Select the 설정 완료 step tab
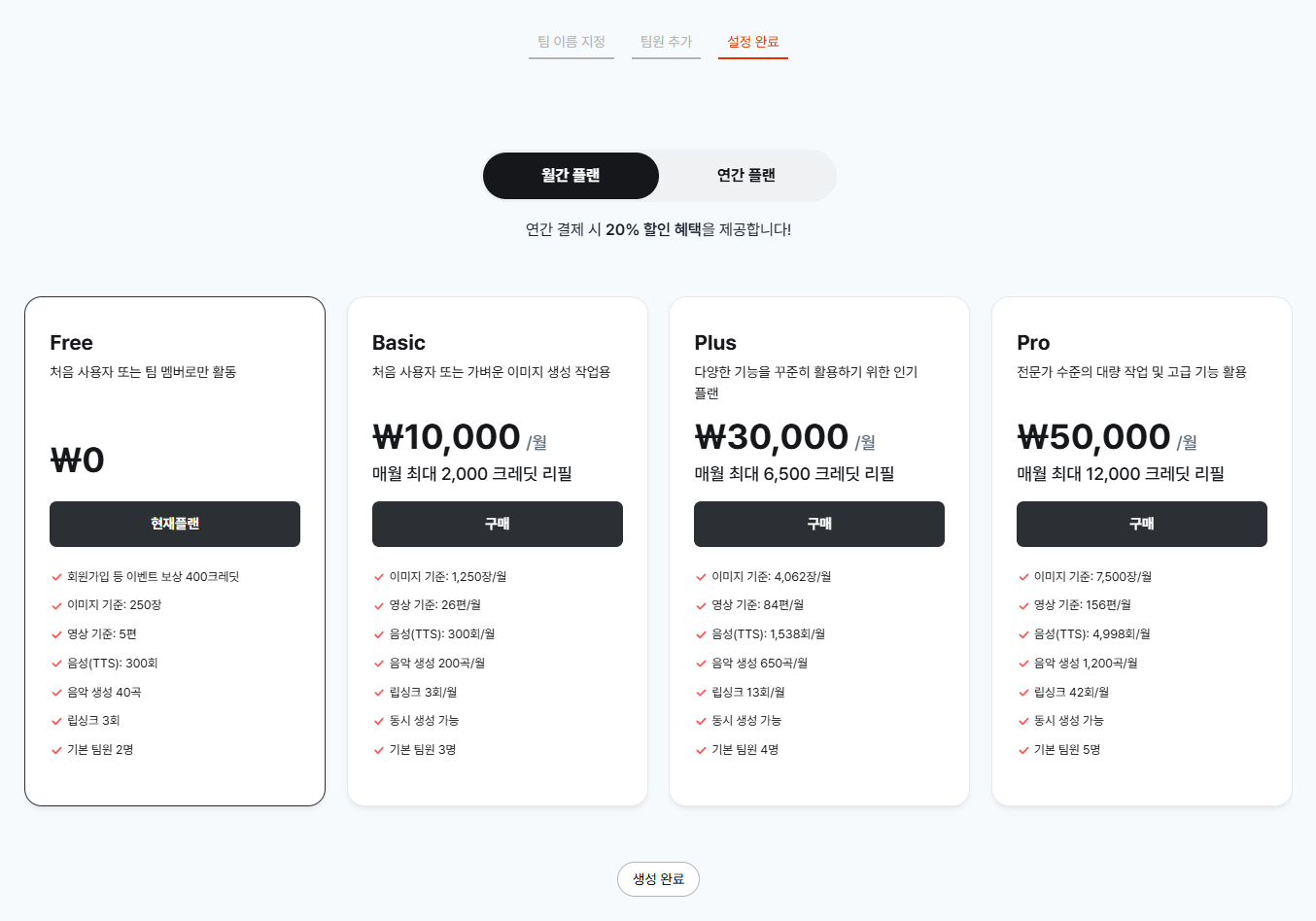Screen dimensions: 1316x921 753,42
